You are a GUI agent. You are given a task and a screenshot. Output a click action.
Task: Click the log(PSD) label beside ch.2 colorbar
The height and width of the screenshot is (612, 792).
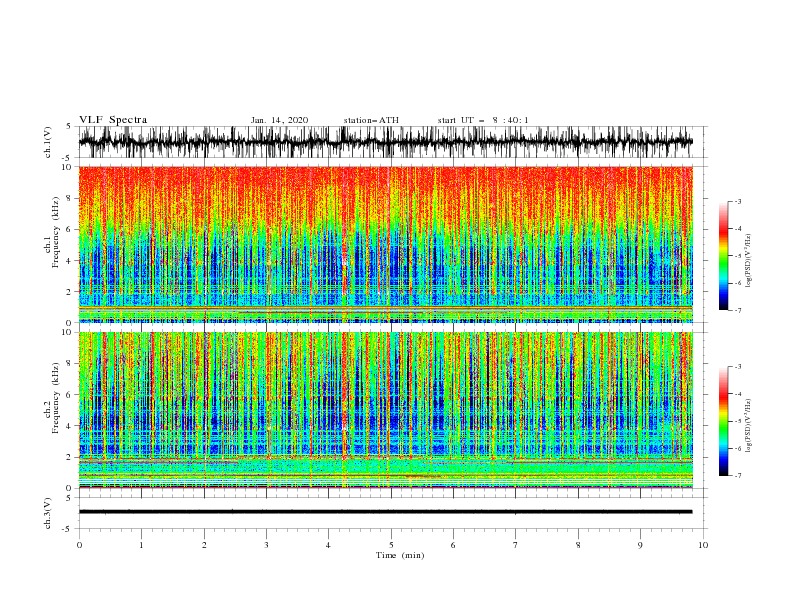click(x=748, y=426)
